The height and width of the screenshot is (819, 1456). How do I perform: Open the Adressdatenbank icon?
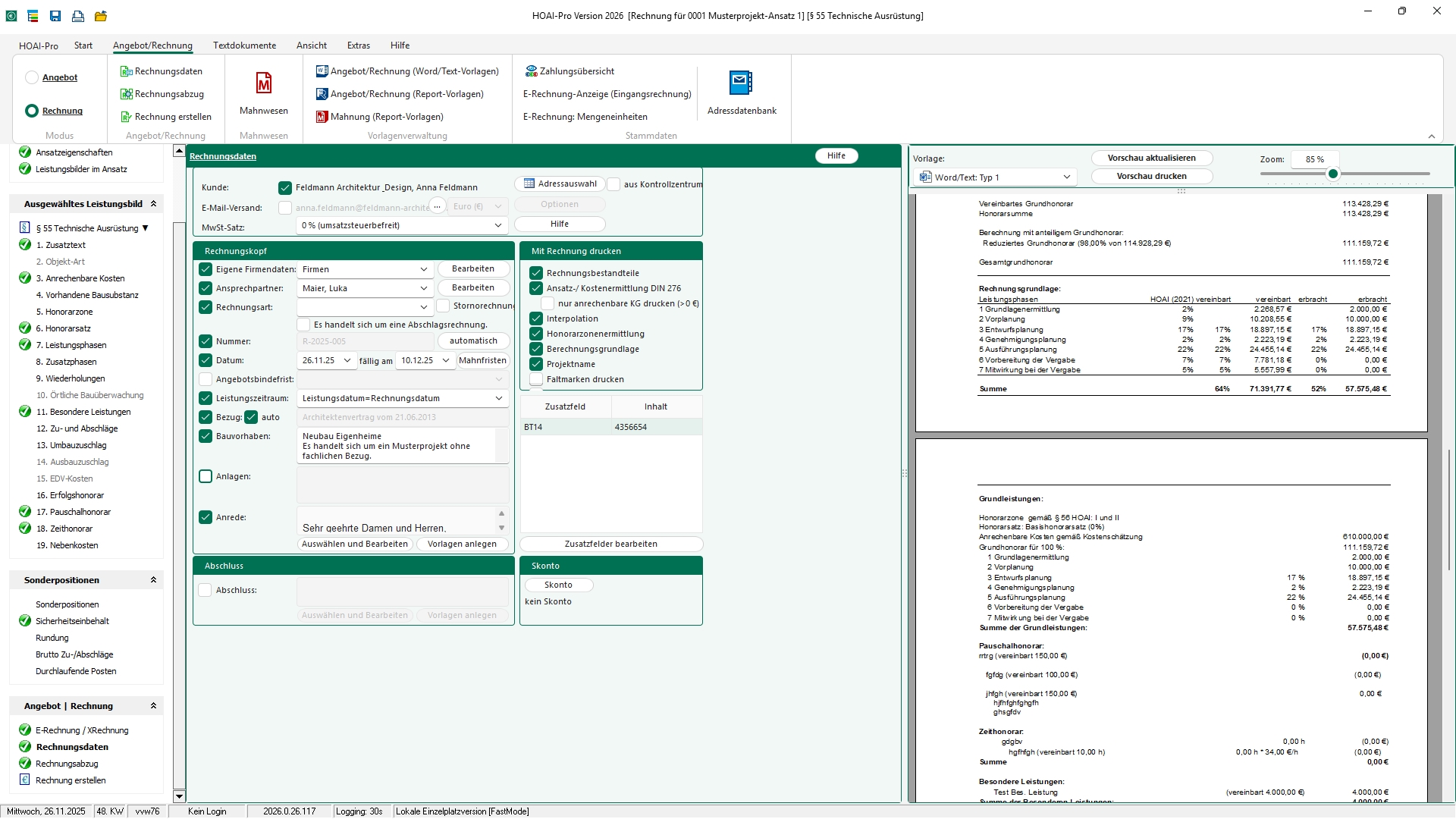coord(741,83)
